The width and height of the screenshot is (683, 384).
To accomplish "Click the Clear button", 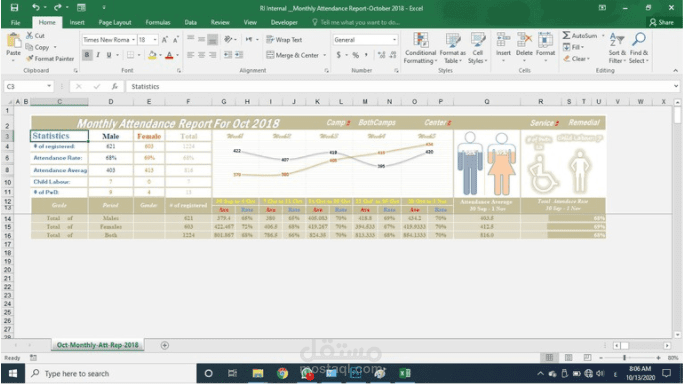I will point(576,58).
